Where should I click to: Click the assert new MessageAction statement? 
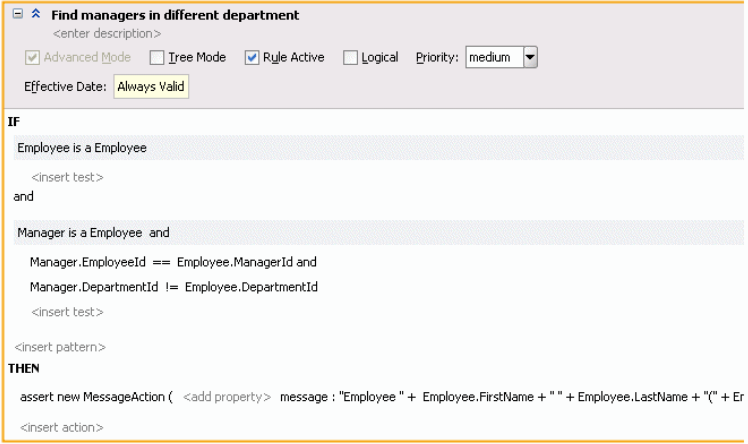pyautogui.click(x=96, y=397)
